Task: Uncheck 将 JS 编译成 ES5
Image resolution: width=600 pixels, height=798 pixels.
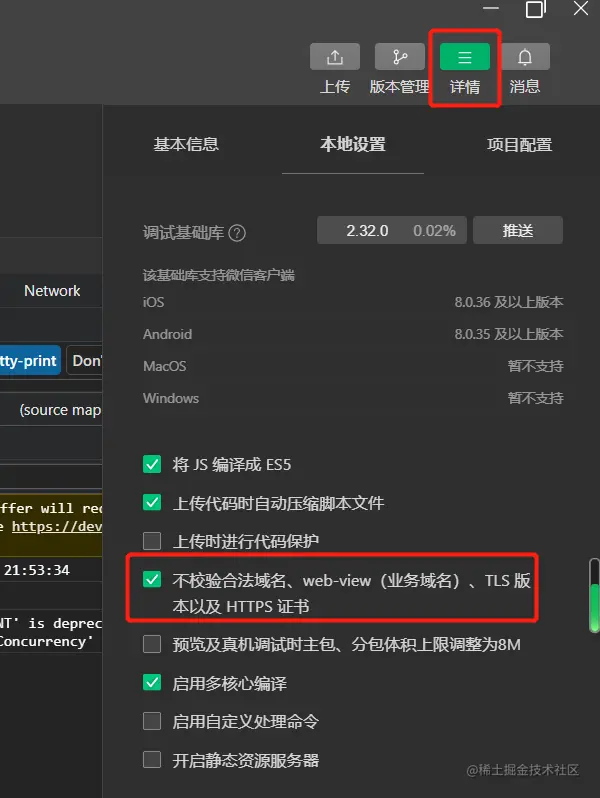Action: tap(152, 464)
